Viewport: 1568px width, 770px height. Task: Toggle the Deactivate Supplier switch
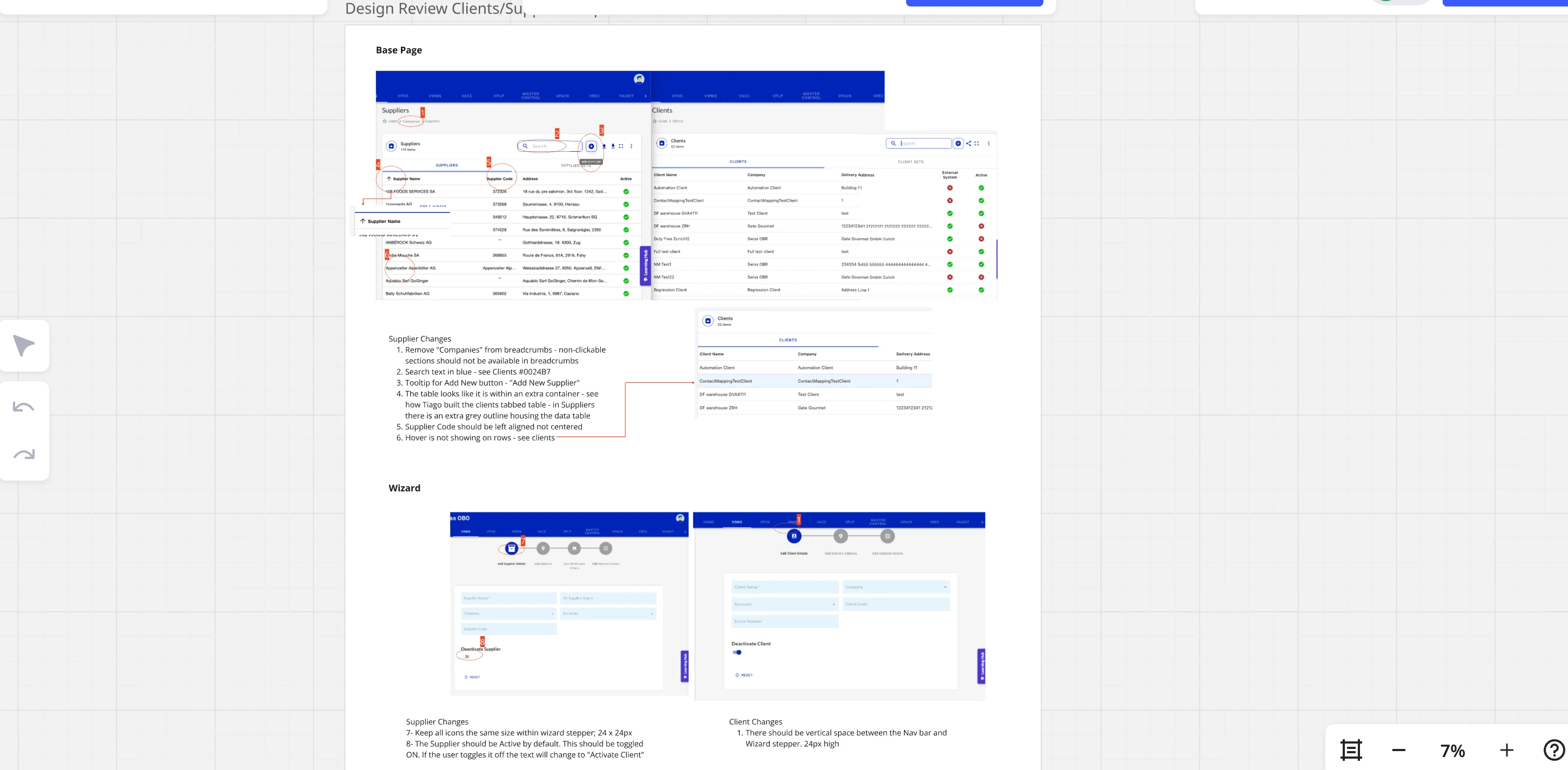[x=466, y=657]
